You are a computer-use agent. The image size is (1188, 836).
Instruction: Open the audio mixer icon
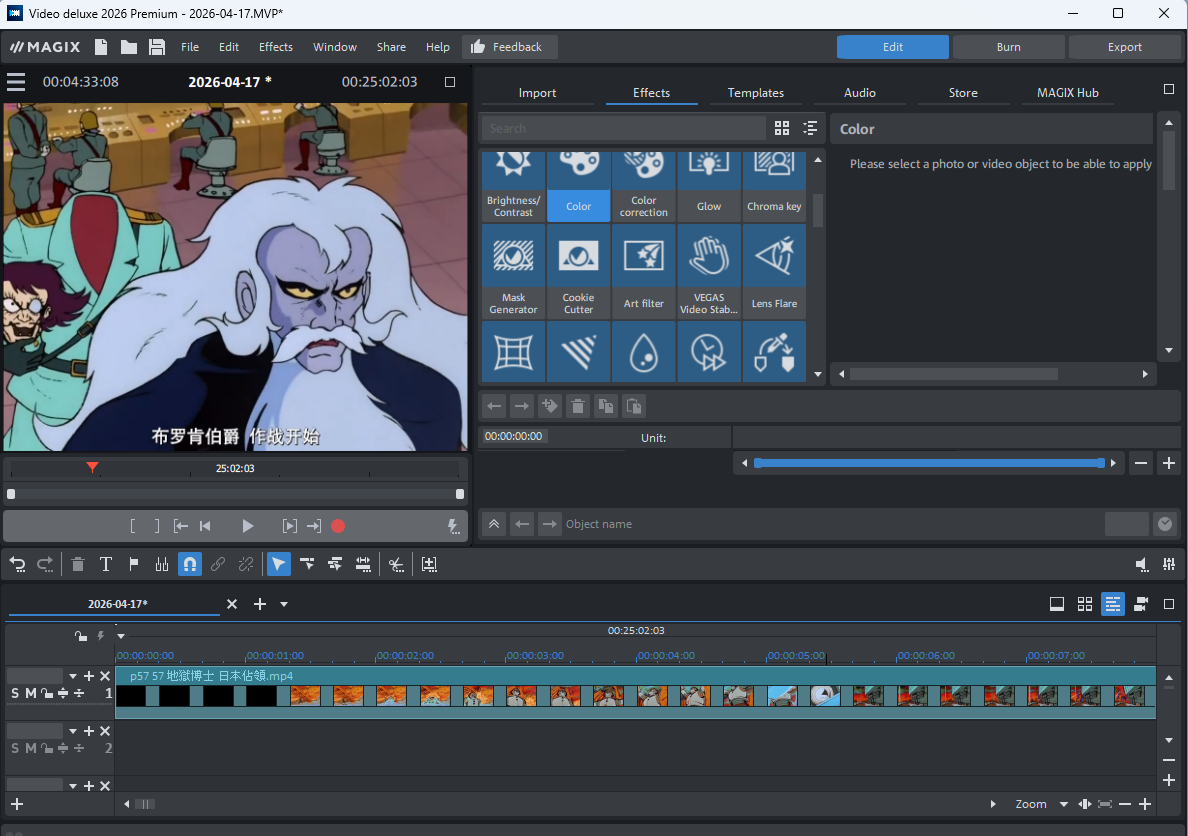[1169, 564]
